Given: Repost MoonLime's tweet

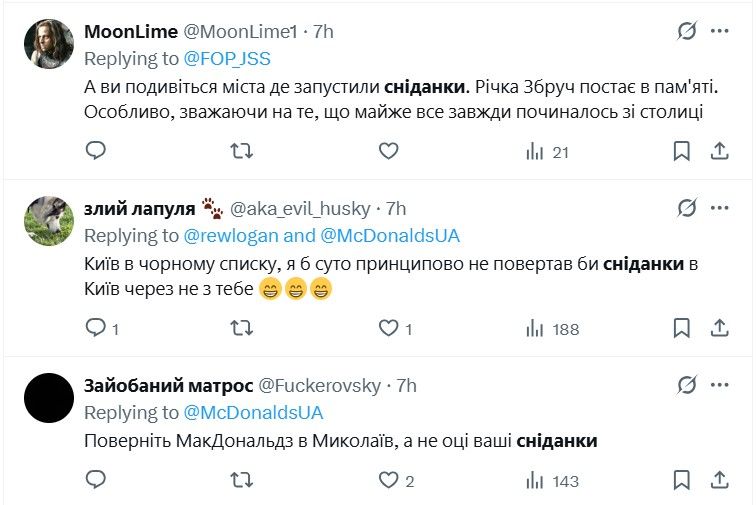Looking at the screenshot, I should point(241,151).
